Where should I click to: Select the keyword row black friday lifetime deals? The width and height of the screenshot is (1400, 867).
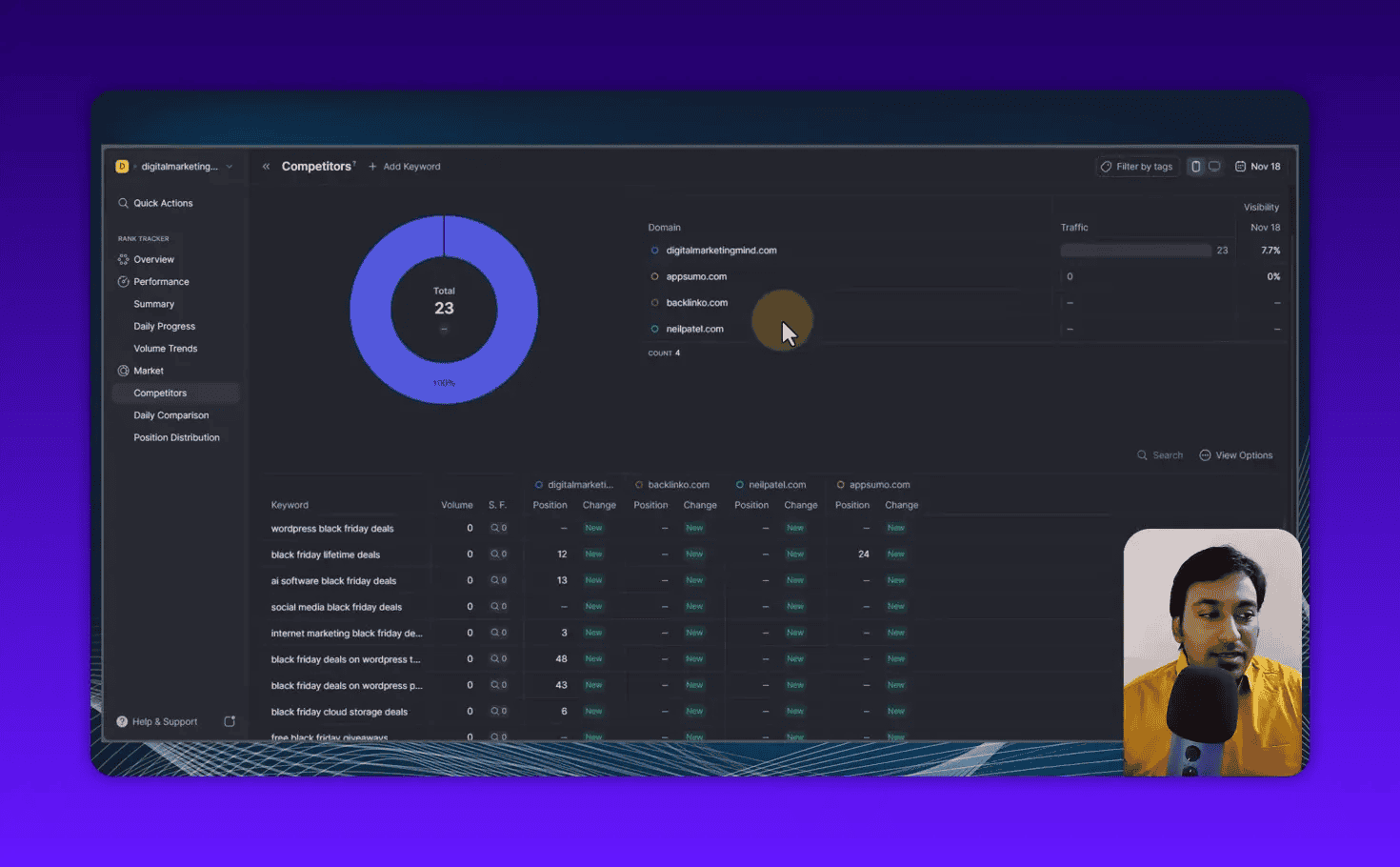325,554
